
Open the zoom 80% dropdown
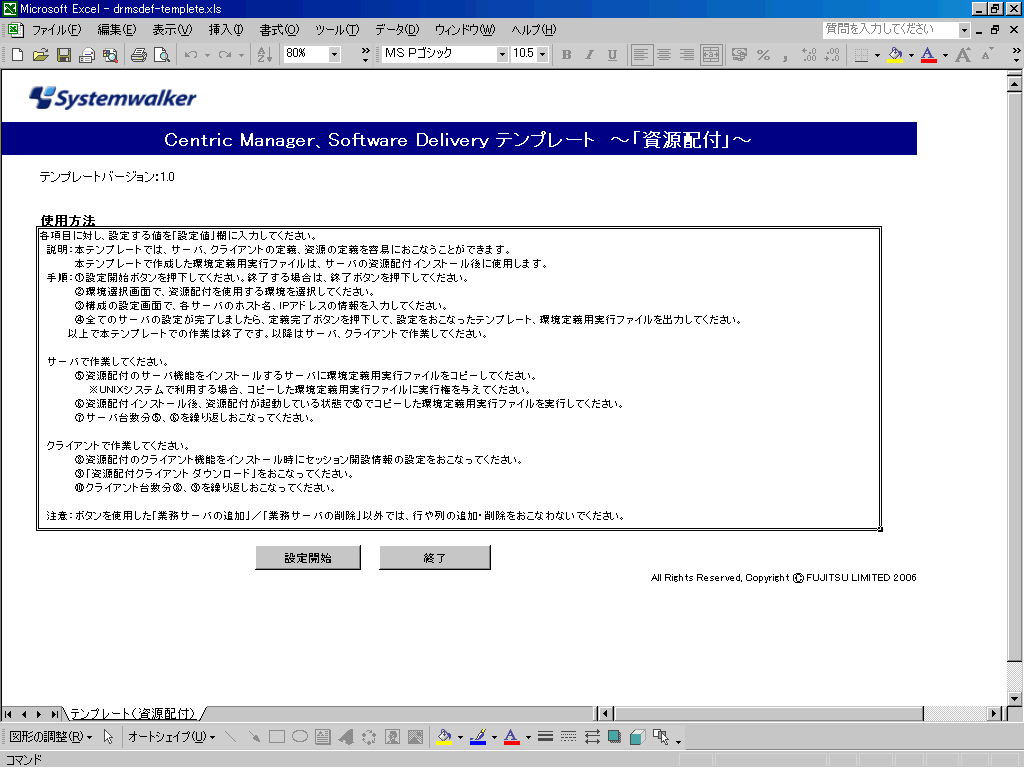point(334,54)
